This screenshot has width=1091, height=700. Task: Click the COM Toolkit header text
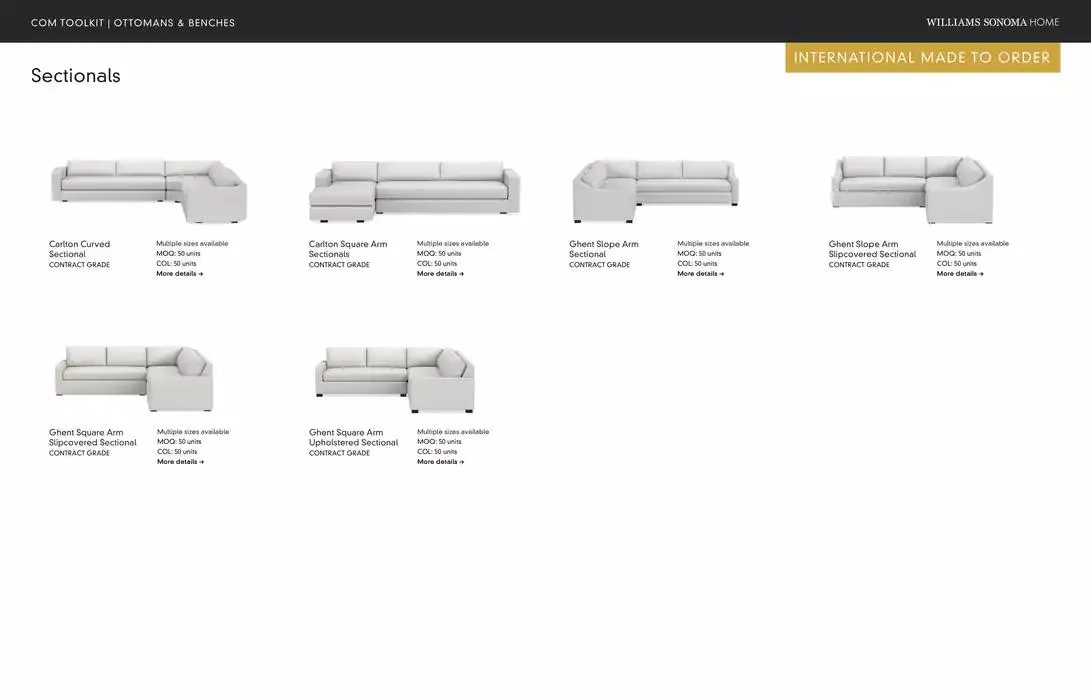pyautogui.click(x=133, y=23)
